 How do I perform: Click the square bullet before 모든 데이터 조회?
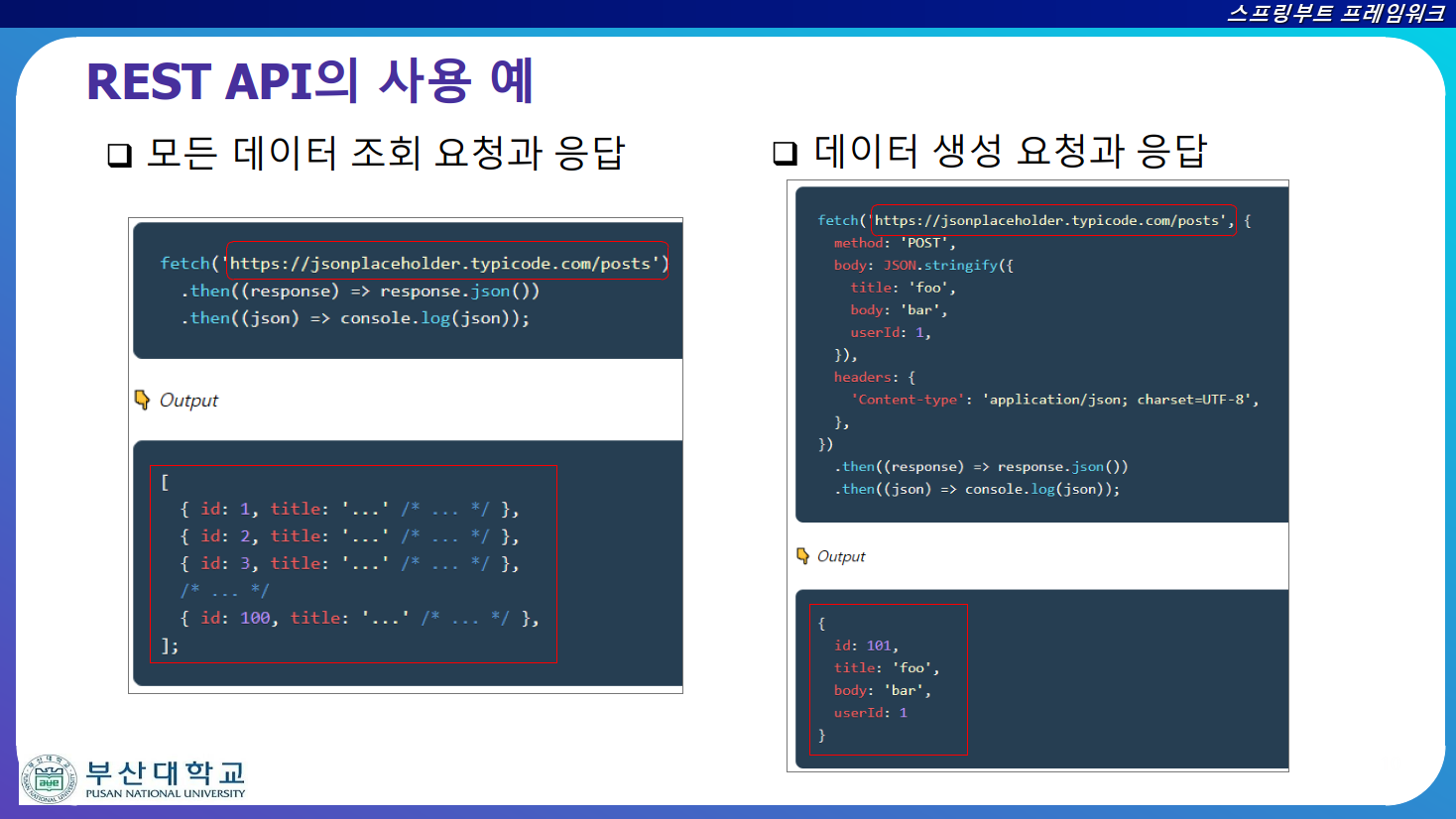[119, 155]
